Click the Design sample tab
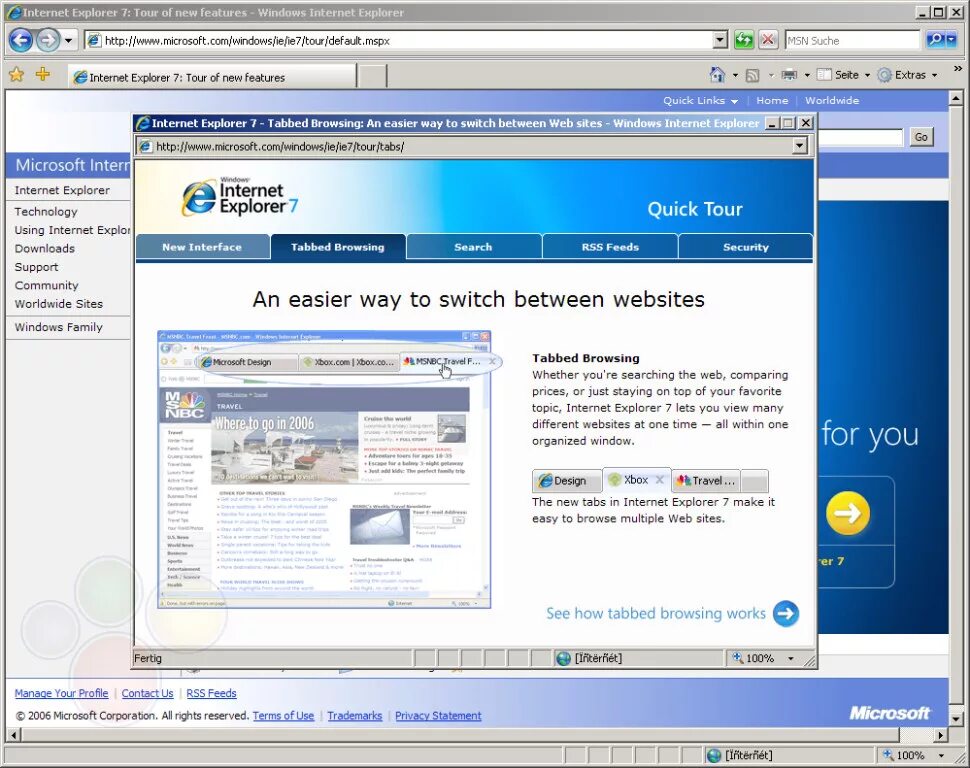 pyautogui.click(x=567, y=480)
